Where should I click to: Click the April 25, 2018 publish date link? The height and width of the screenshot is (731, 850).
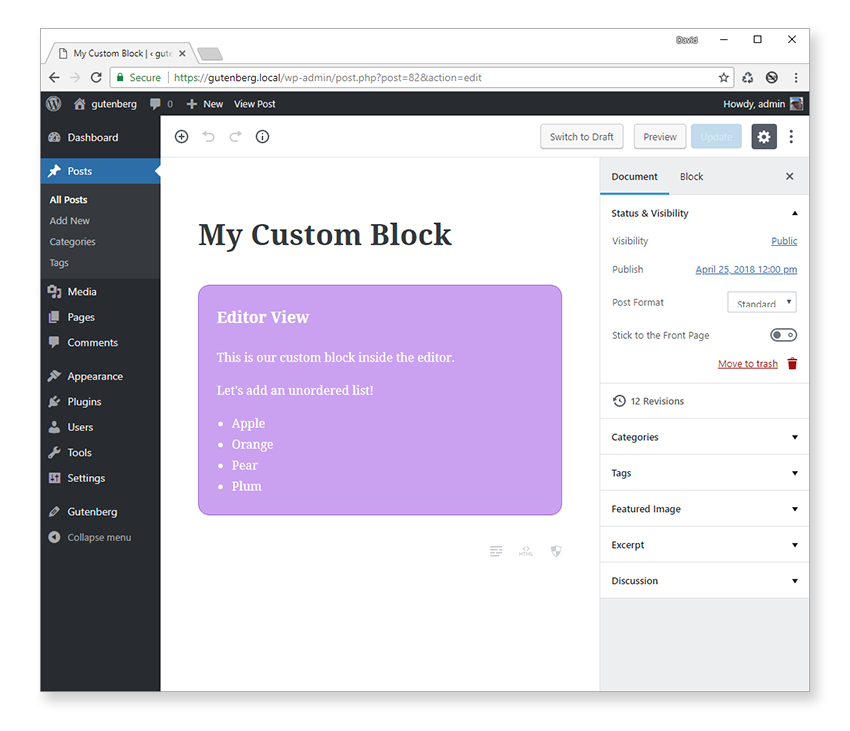click(x=746, y=270)
